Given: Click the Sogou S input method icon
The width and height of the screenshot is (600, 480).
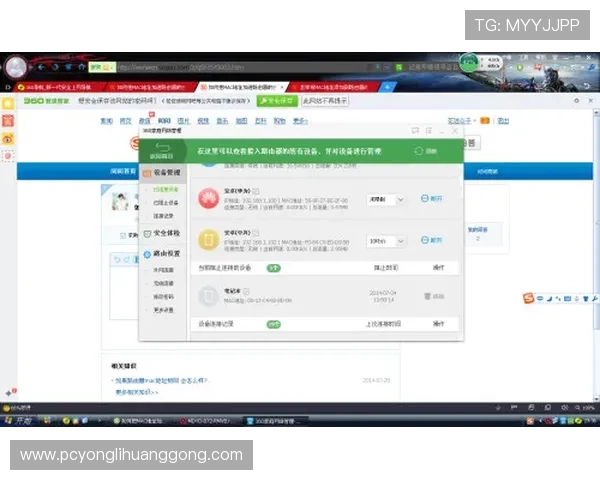Looking at the screenshot, I should [x=528, y=298].
